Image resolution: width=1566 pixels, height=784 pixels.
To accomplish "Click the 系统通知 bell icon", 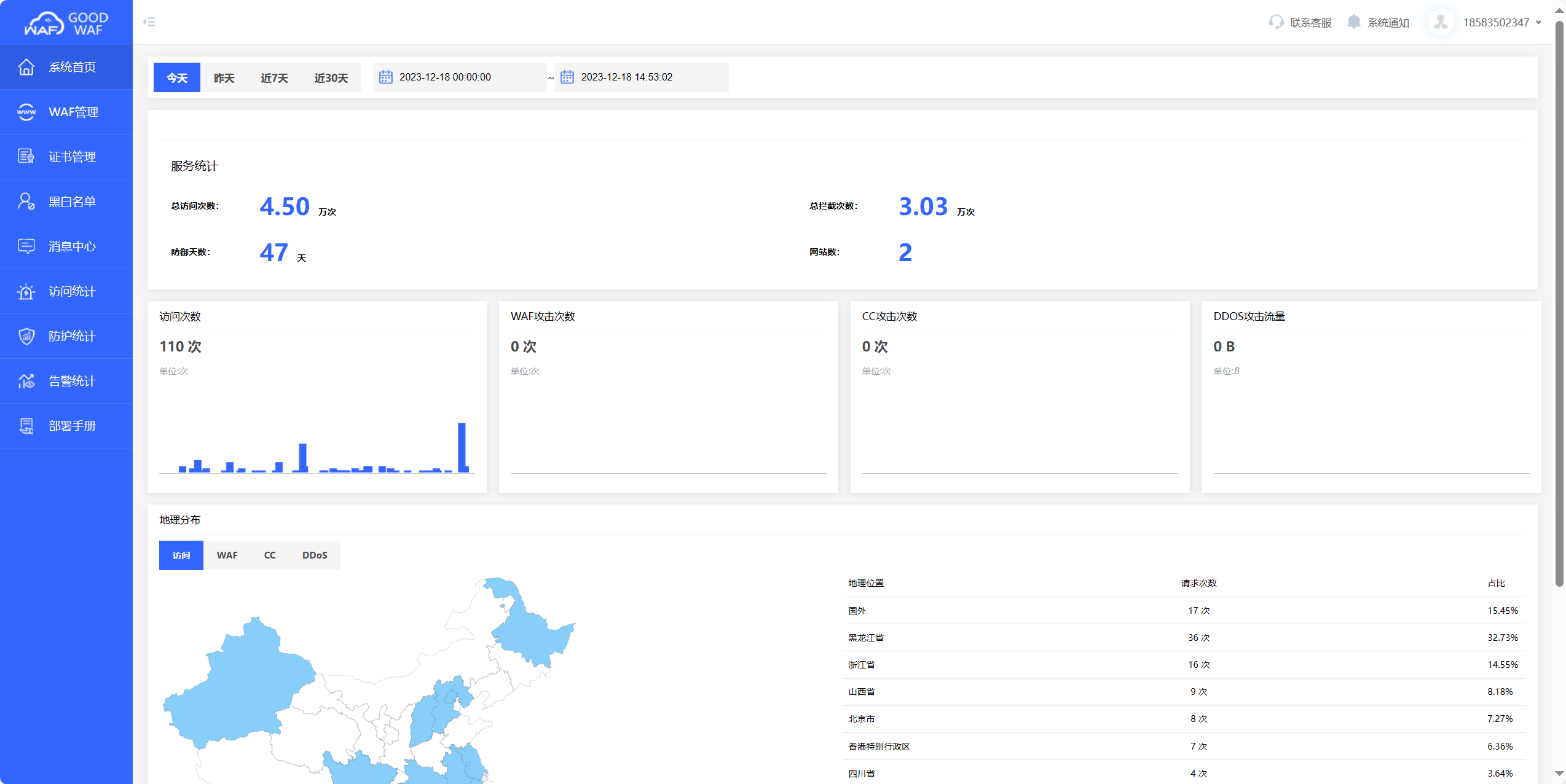I will pos(1353,22).
